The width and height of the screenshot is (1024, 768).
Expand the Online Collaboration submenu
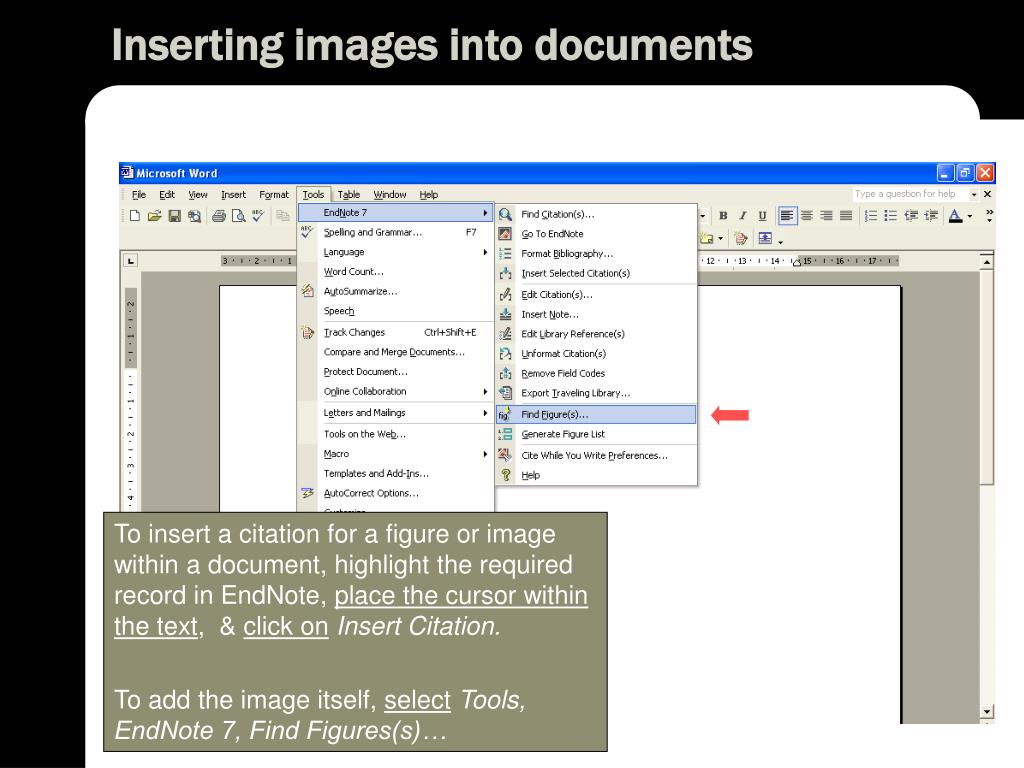click(x=396, y=392)
